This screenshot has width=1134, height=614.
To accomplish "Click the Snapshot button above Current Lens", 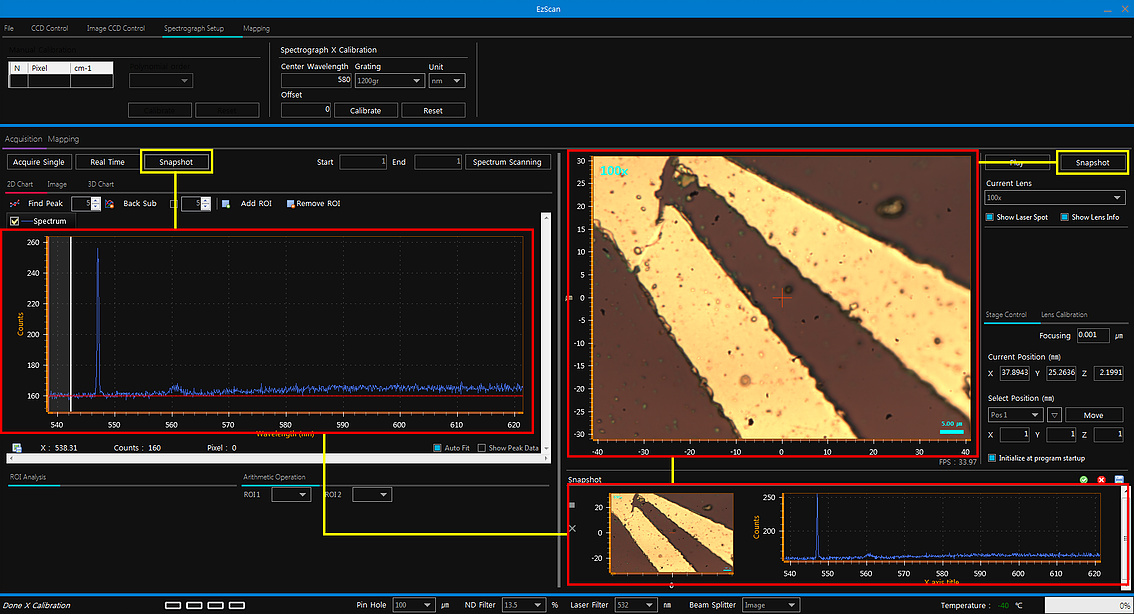I will pyautogui.click(x=1092, y=163).
